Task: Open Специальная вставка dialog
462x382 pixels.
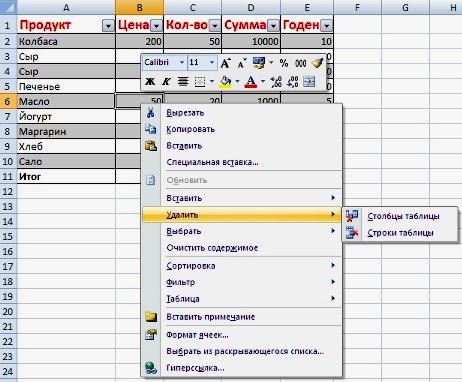Action: tap(241, 162)
